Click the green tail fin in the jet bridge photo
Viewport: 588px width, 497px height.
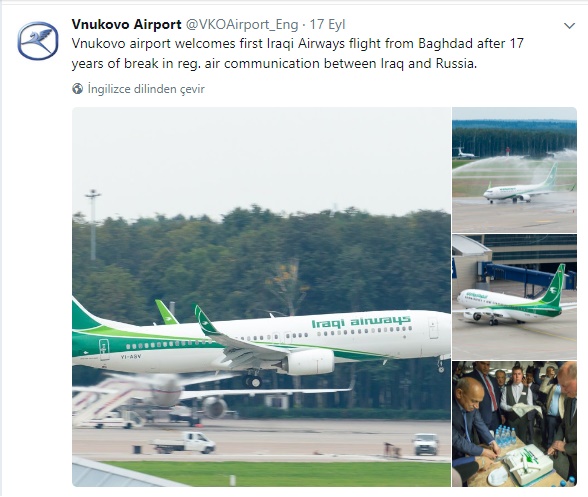pyautogui.click(x=554, y=285)
